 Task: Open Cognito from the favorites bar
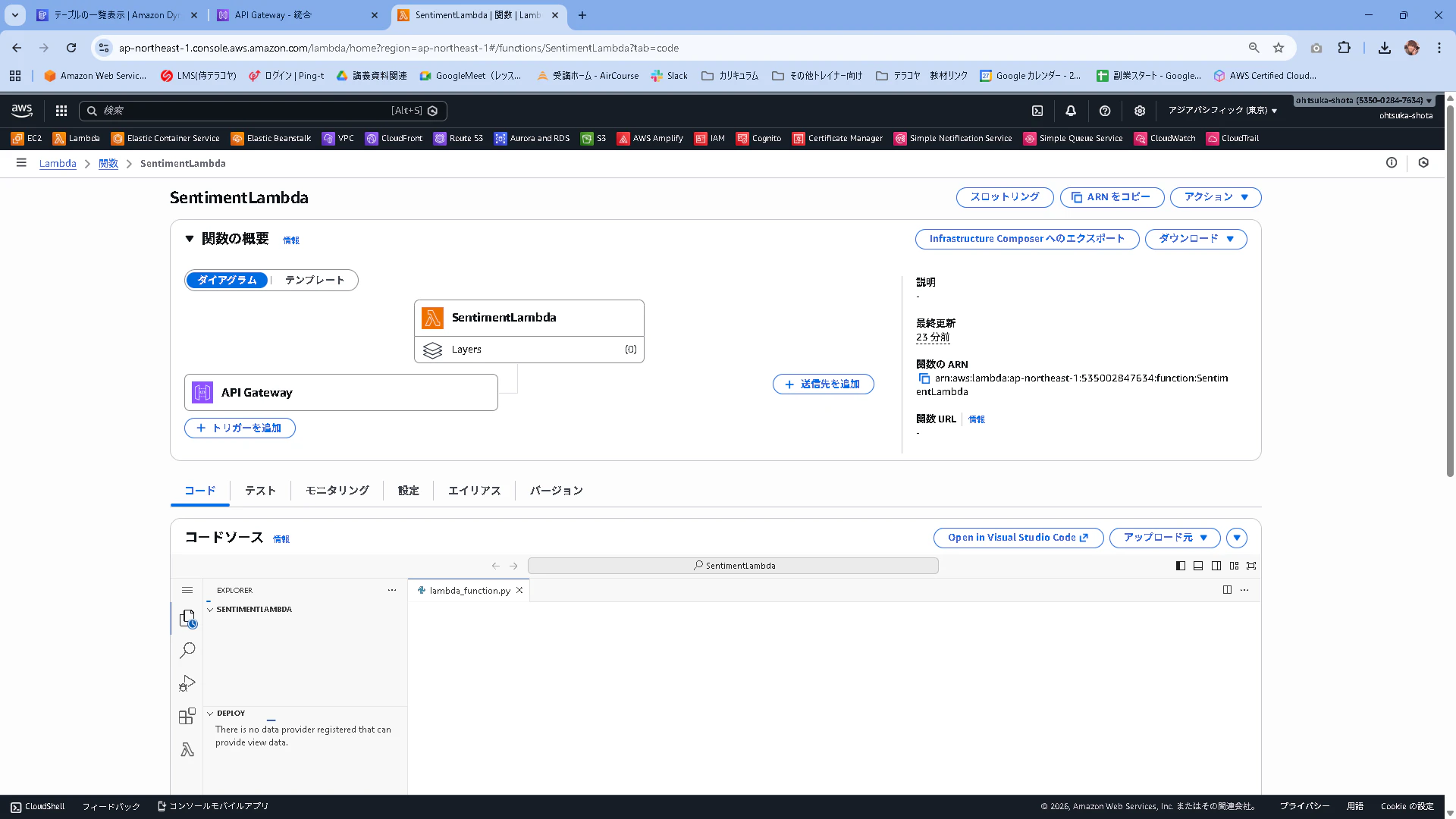coord(759,139)
